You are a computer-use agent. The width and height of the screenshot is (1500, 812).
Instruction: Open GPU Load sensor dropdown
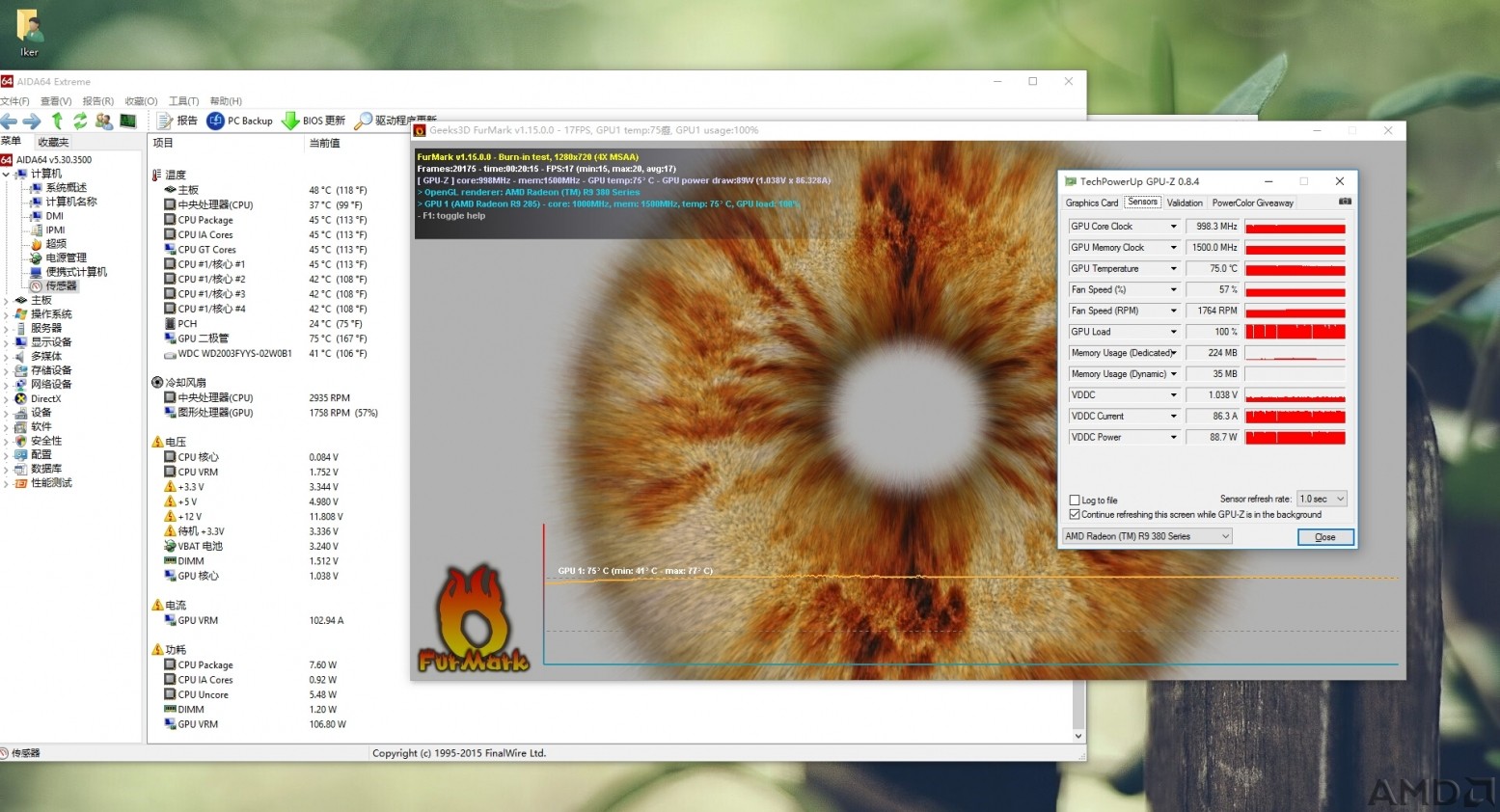1173,332
